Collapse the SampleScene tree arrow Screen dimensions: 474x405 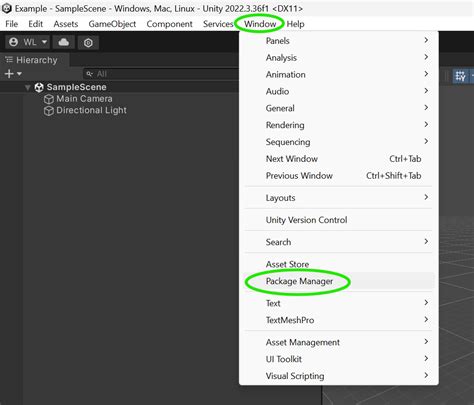click(28, 87)
